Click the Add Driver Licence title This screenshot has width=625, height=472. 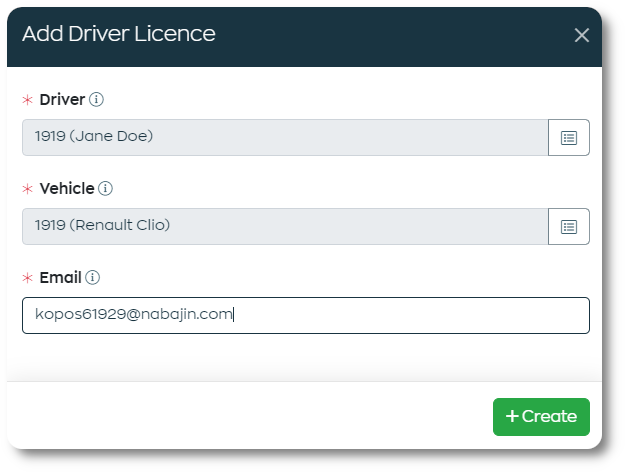(118, 34)
